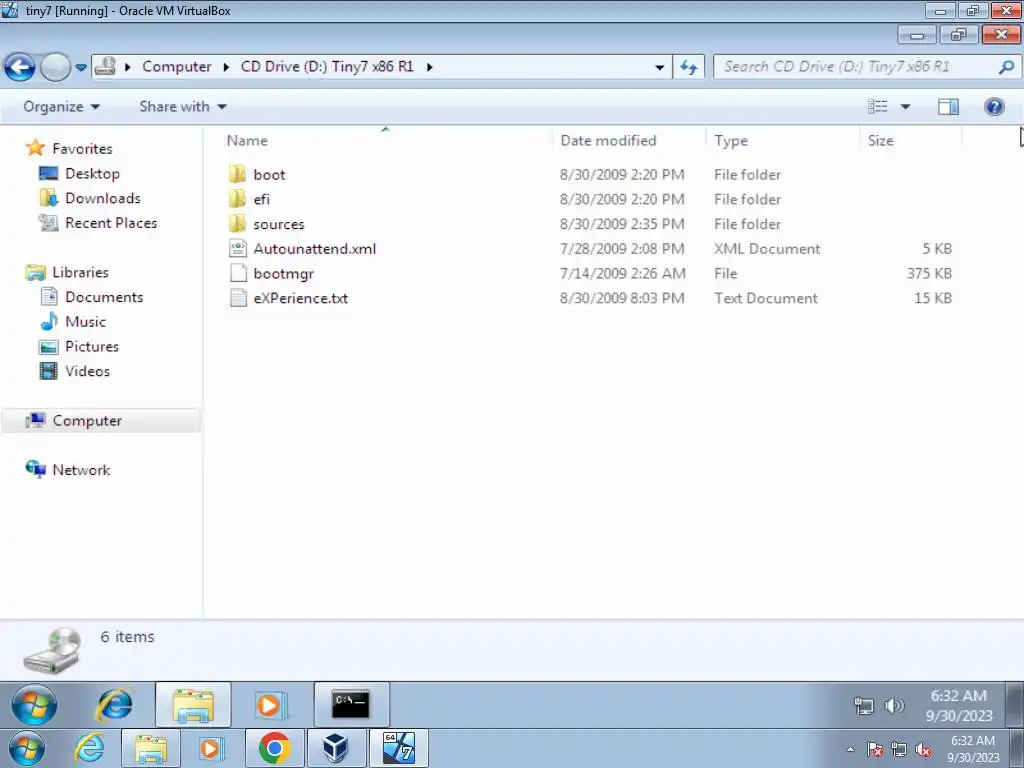The width and height of the screenshot is (1024, 768).
Task: Launch Internet Explorer on host taskbar
Action: click(89, 748)
